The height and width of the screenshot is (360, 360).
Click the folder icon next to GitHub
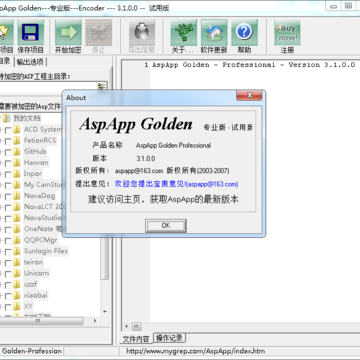click(x=17, y=151)
